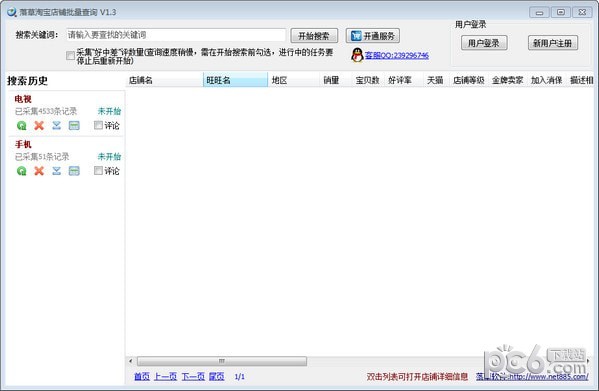599x391 pixels.
Task: Enable 评论 checkbox for 电视 entry
Action: [x=98, y=125]
